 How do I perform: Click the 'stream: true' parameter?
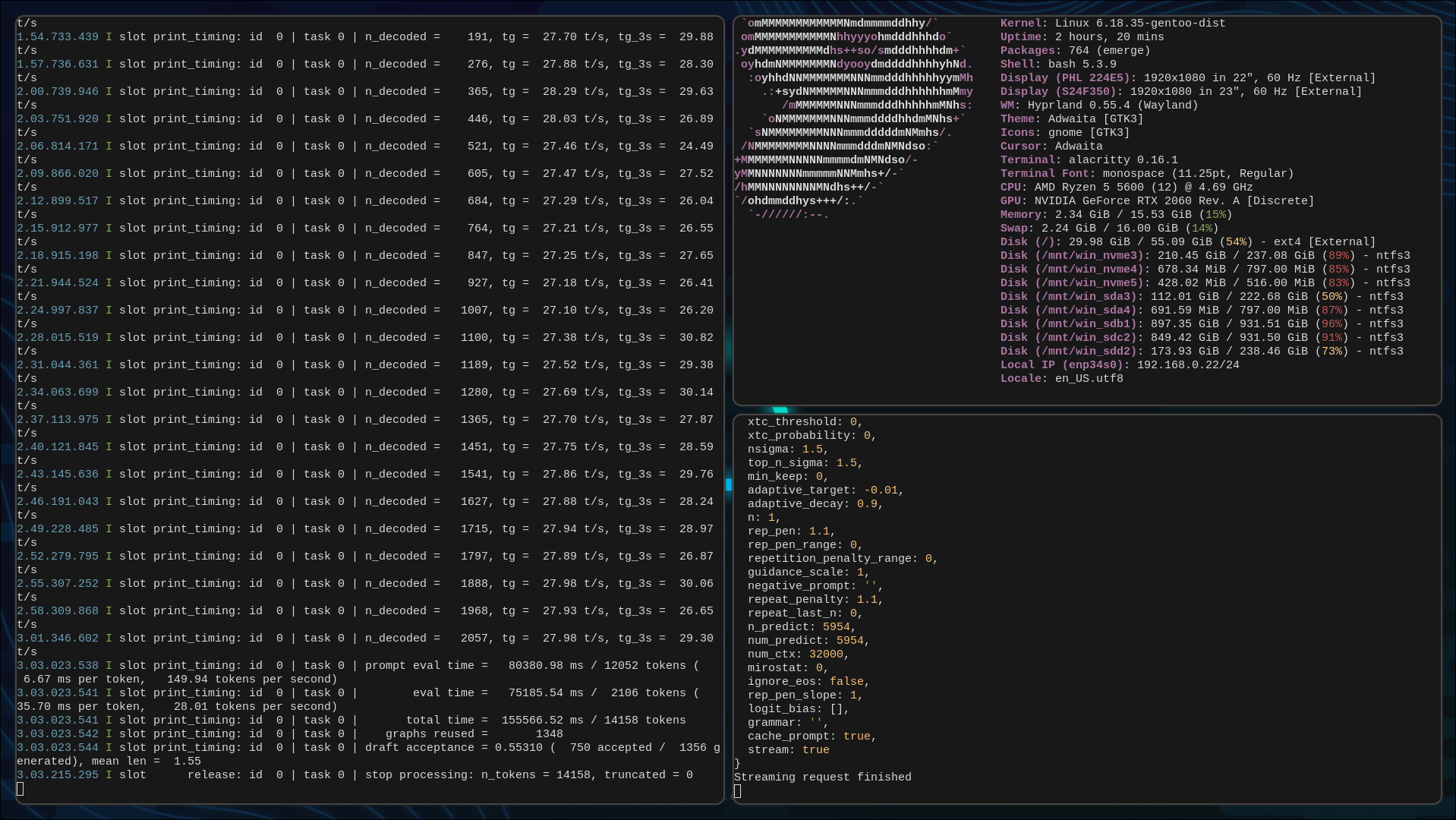point(789,750)
